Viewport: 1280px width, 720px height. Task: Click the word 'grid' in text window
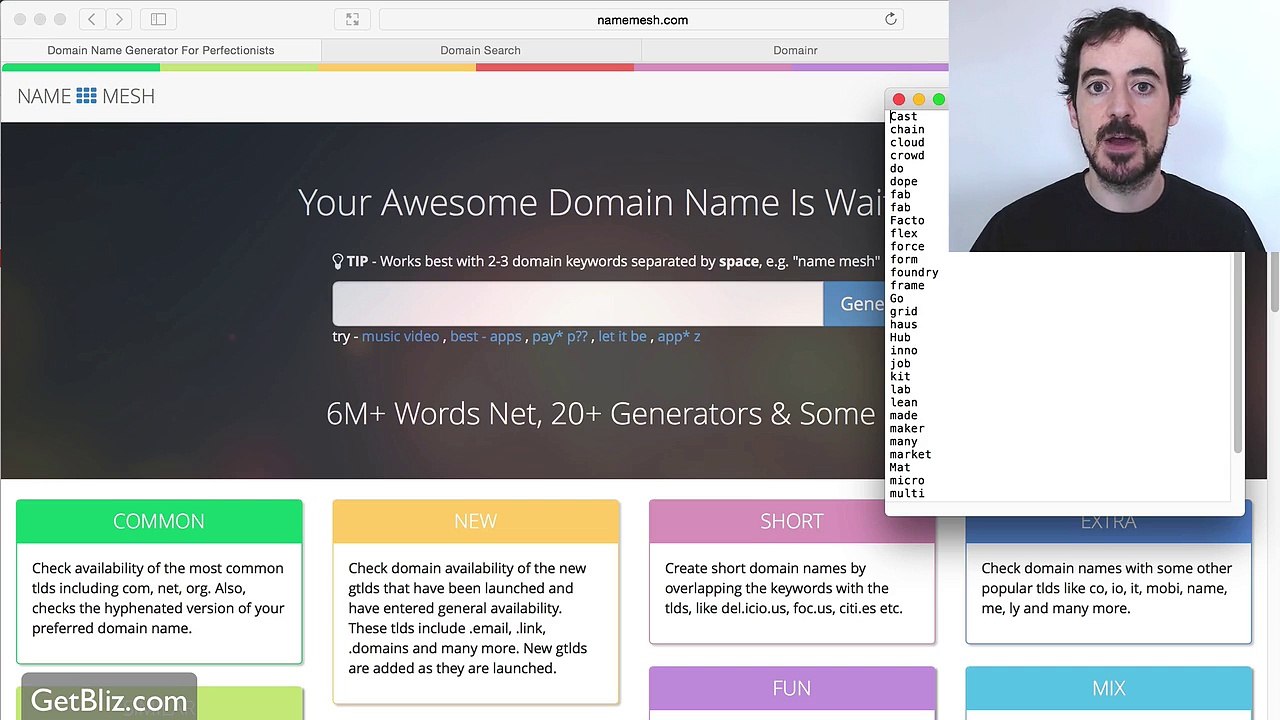(x=903, y=311)
